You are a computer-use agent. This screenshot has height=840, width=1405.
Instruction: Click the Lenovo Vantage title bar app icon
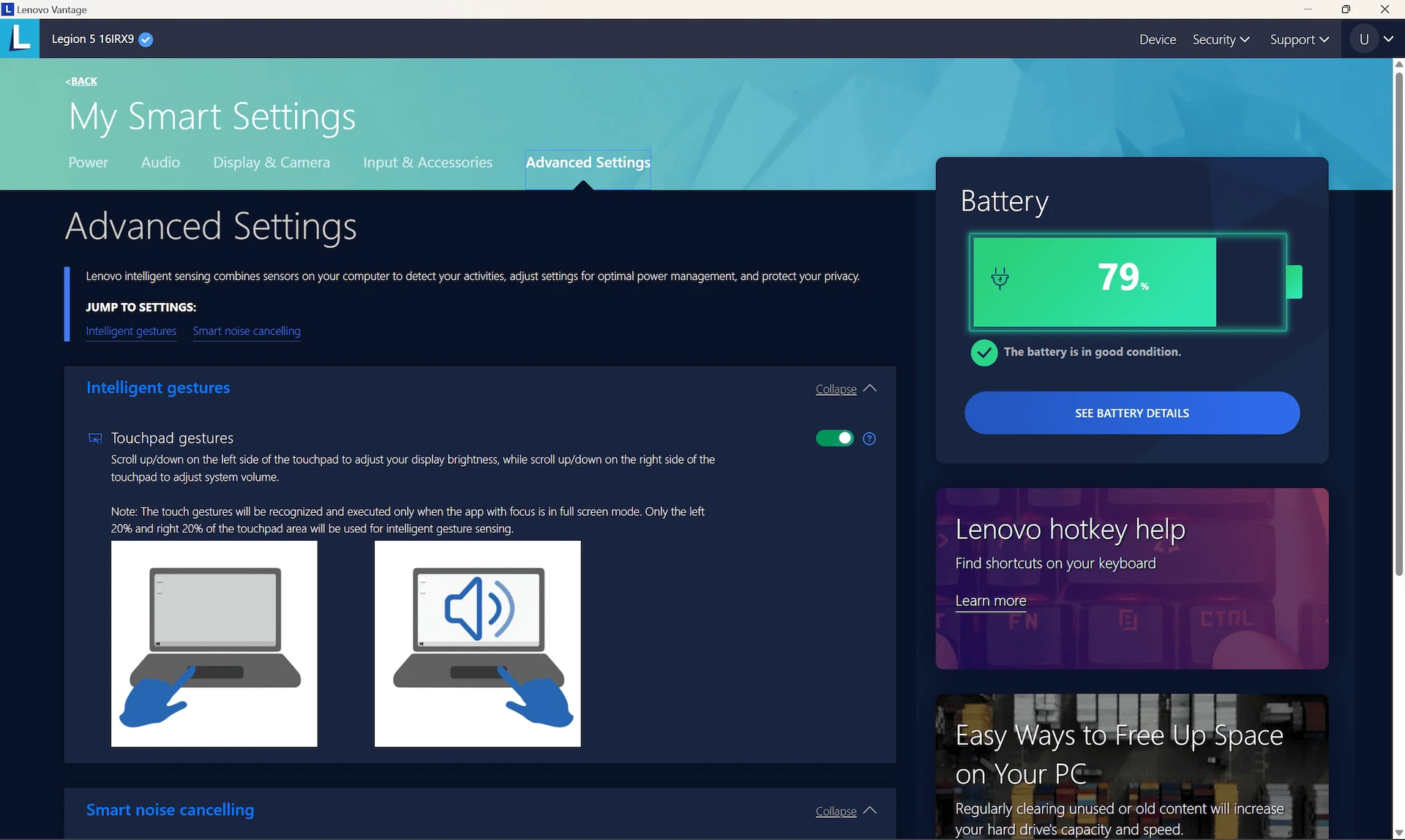[7, 9]
